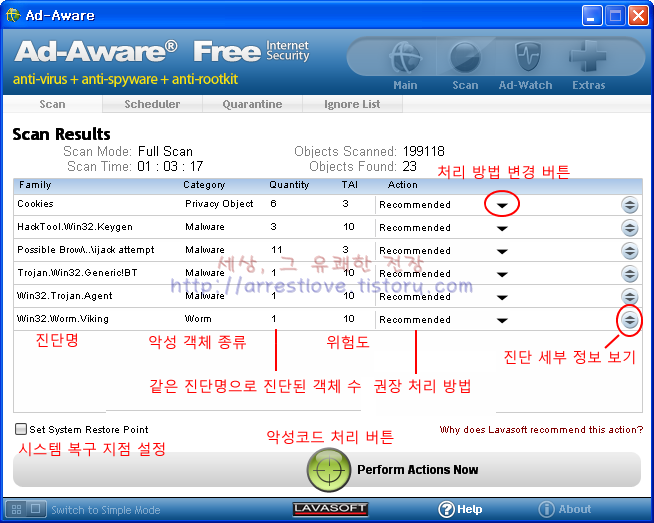The height and width of the screenshot is (523, 654).
Task: Click the green Perform Actions crosshair icon
Action: pyautogui.click(x=329, y=470)
